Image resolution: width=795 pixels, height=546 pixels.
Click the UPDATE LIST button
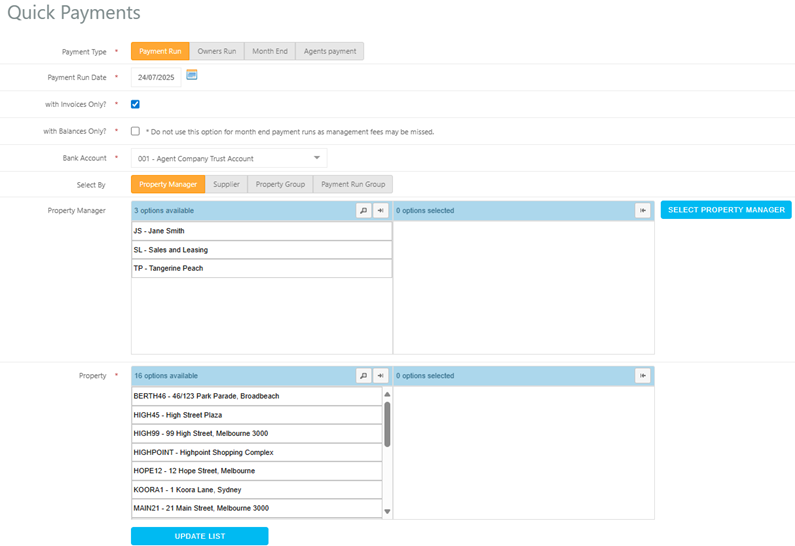pos(200,536)
